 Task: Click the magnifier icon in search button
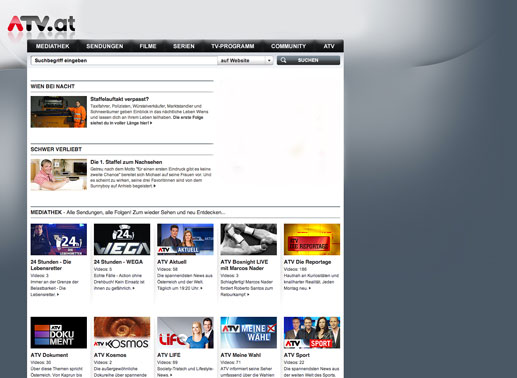pyautogui.click(x=283, y=60)
